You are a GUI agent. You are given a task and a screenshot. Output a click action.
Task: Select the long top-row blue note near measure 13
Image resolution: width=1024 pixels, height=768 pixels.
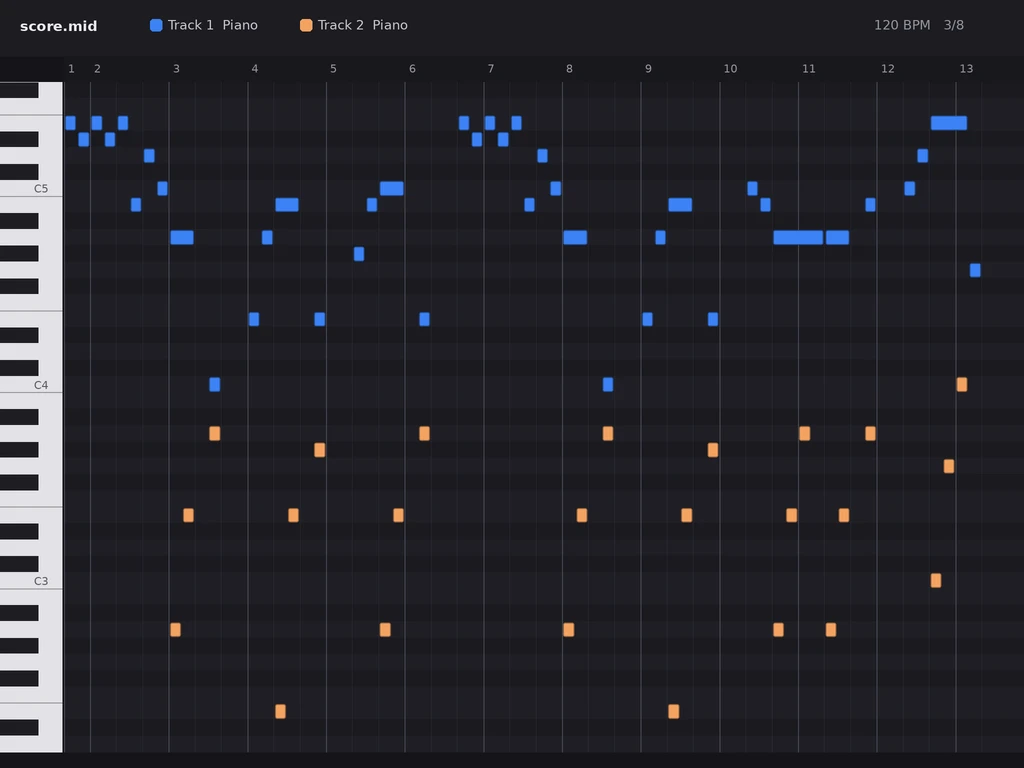point(949,123)
